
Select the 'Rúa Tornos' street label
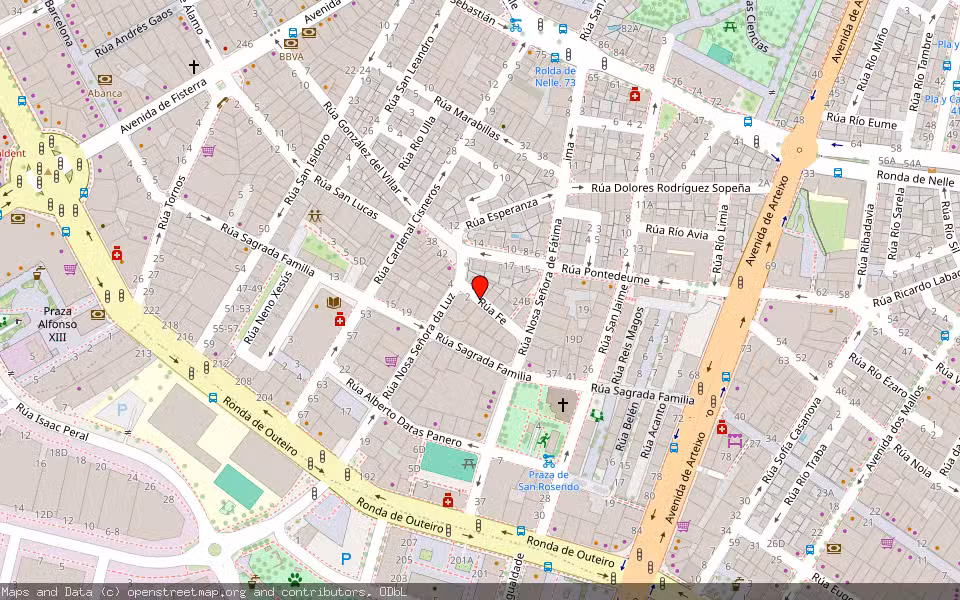[x=171, y=203]
